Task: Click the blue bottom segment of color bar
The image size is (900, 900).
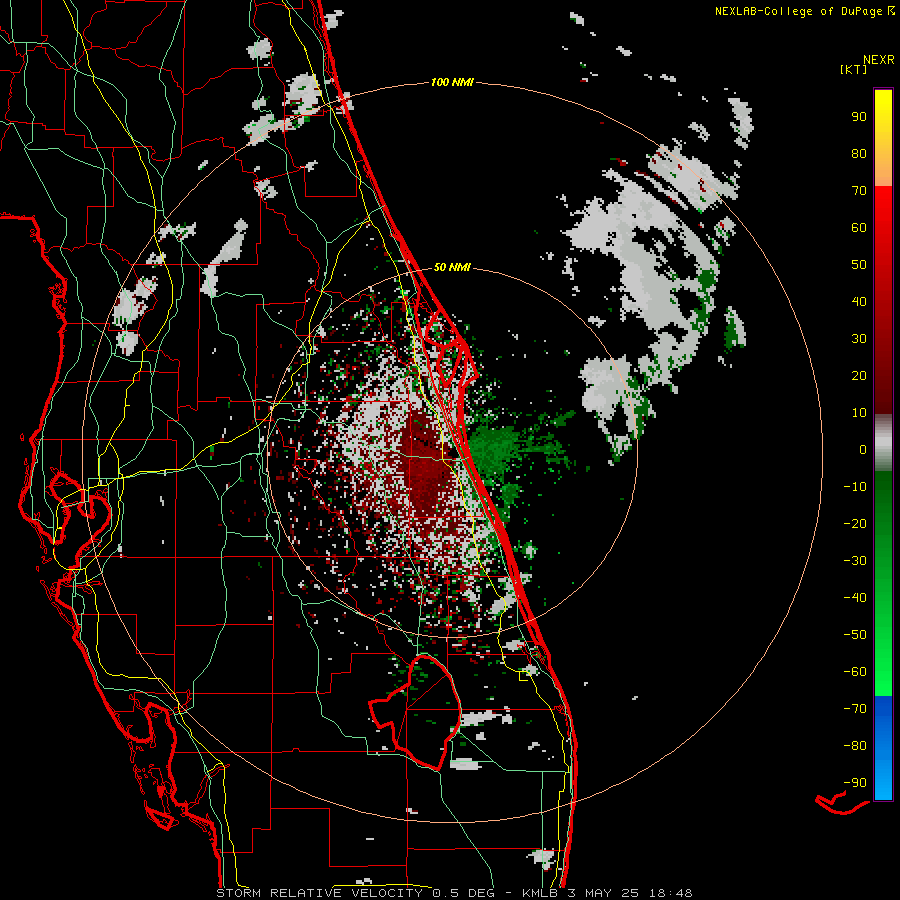Action: click(883, 748)
